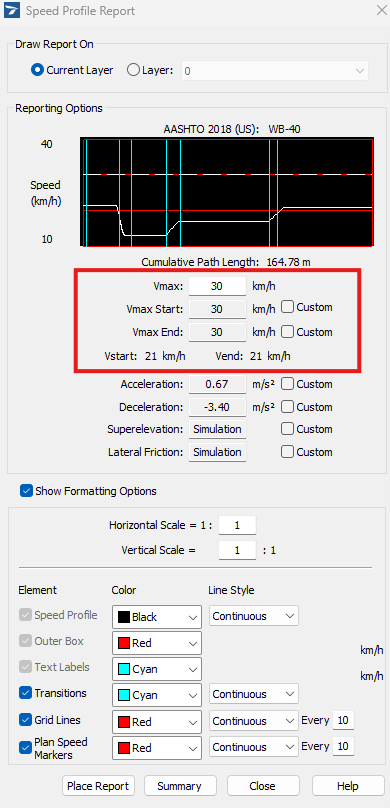Select the Current Layer radio option
The width and height of the screenshot is (390, 808).
37,71
